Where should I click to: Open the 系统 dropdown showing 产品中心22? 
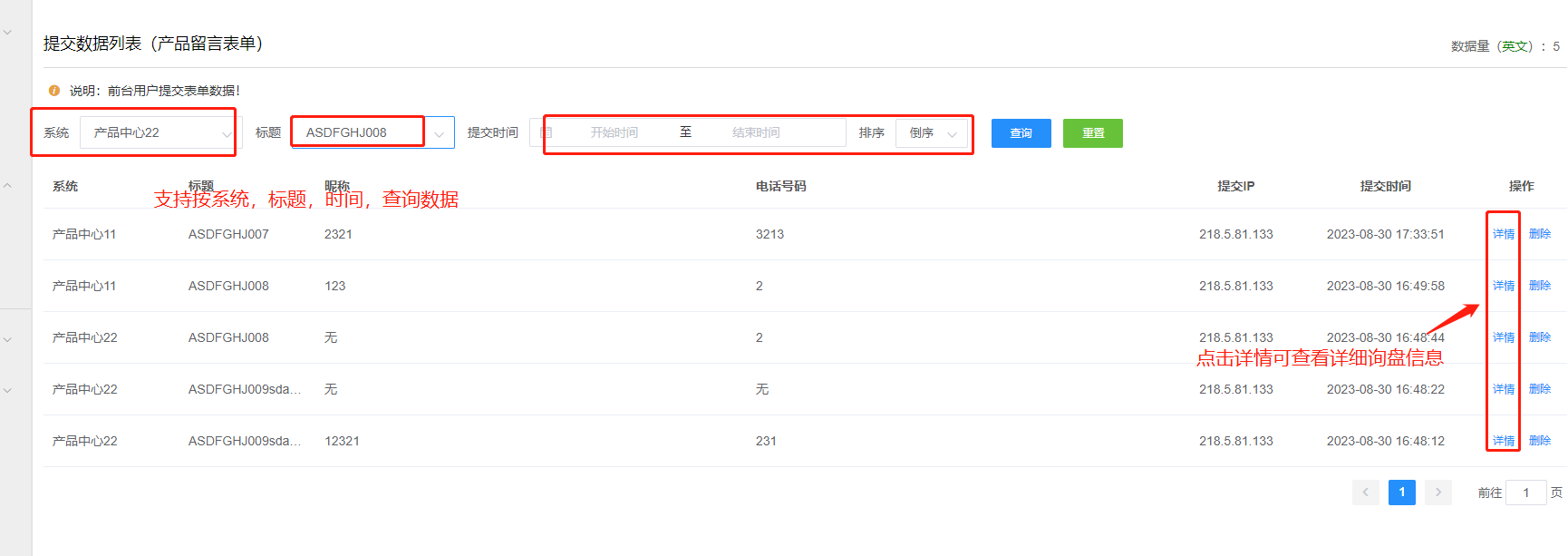[160, 133]
